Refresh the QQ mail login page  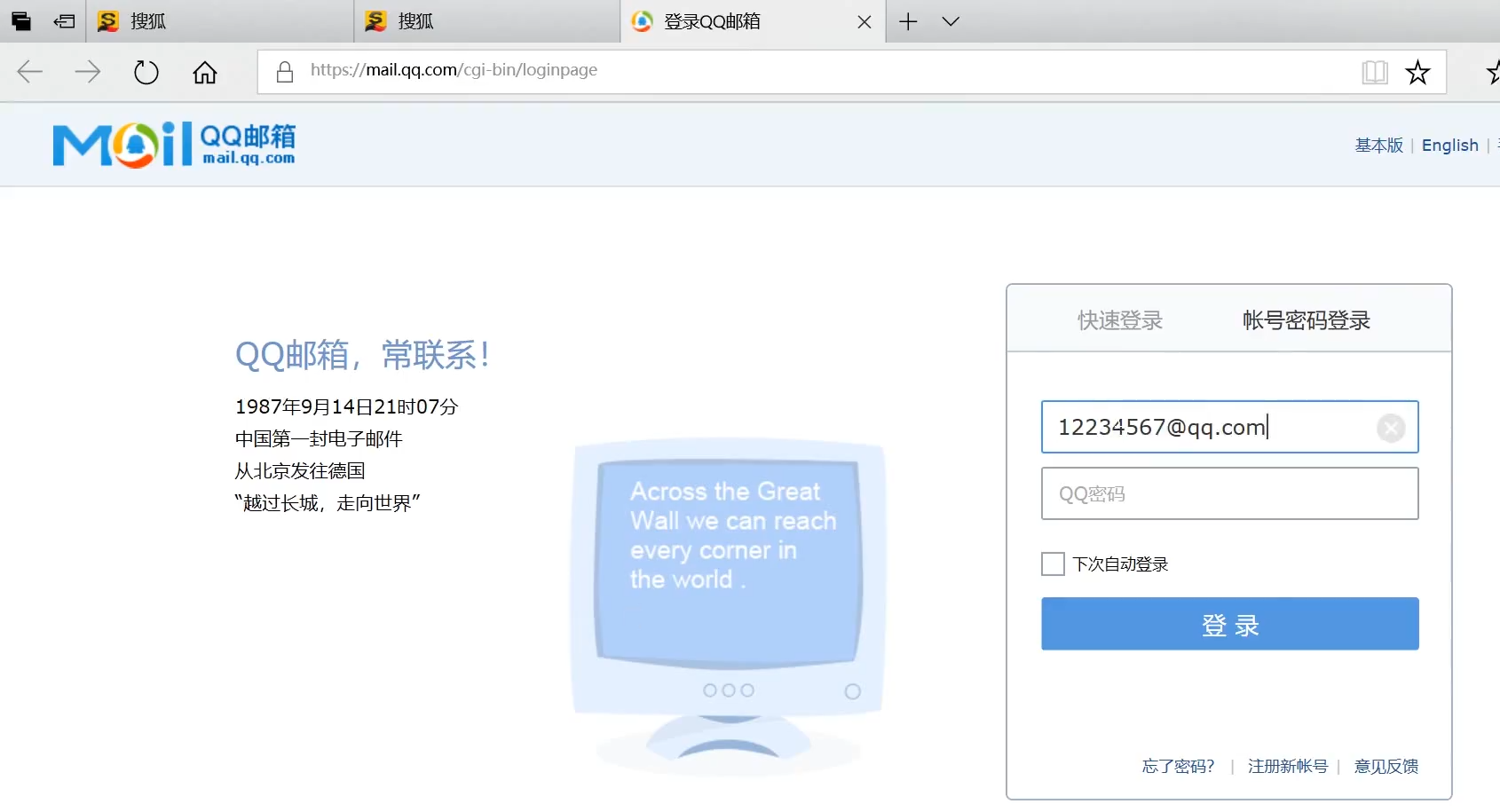pyautogui.click(x=146, y=72)
